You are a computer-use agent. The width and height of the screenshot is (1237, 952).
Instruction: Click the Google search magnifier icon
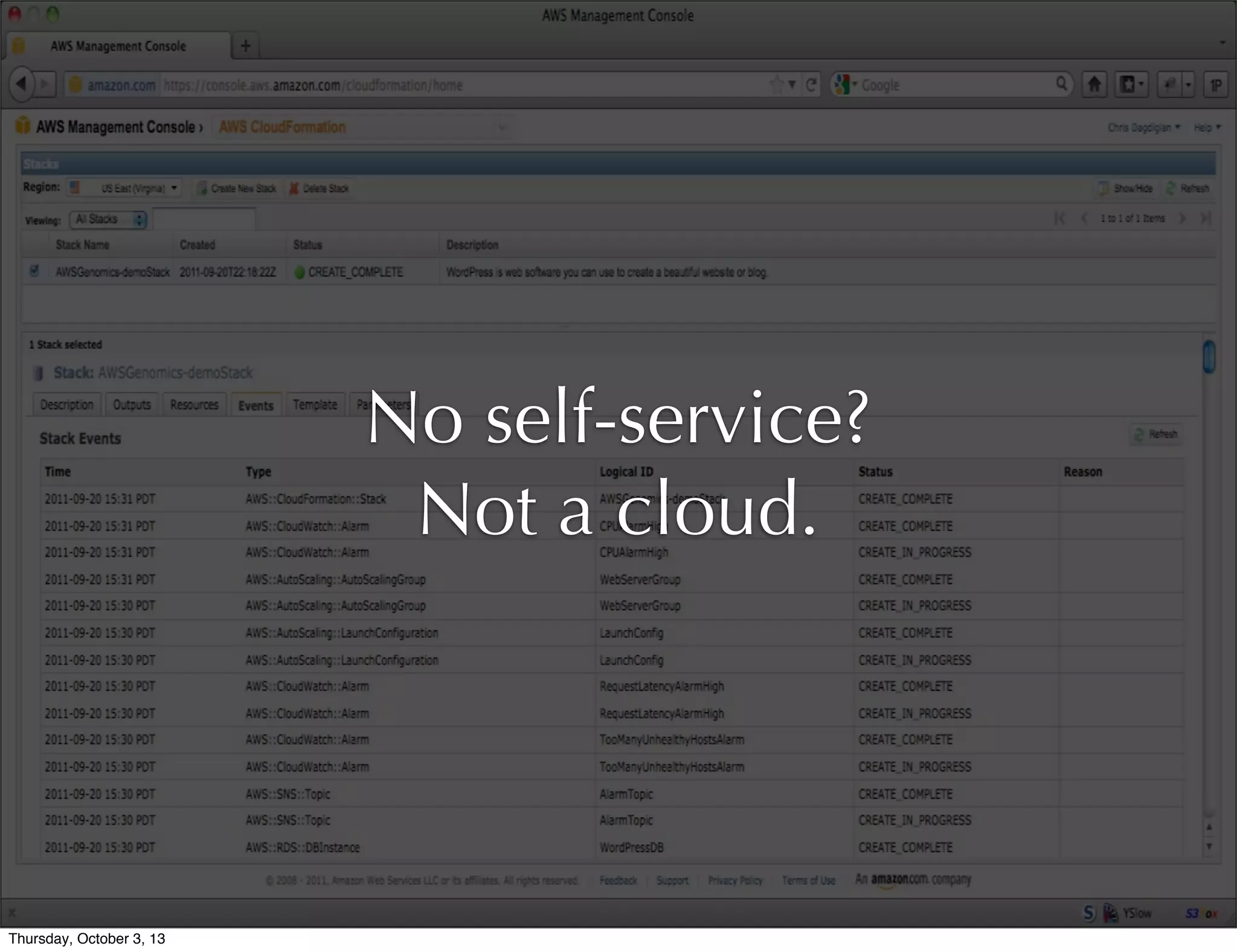point(1061,84)
